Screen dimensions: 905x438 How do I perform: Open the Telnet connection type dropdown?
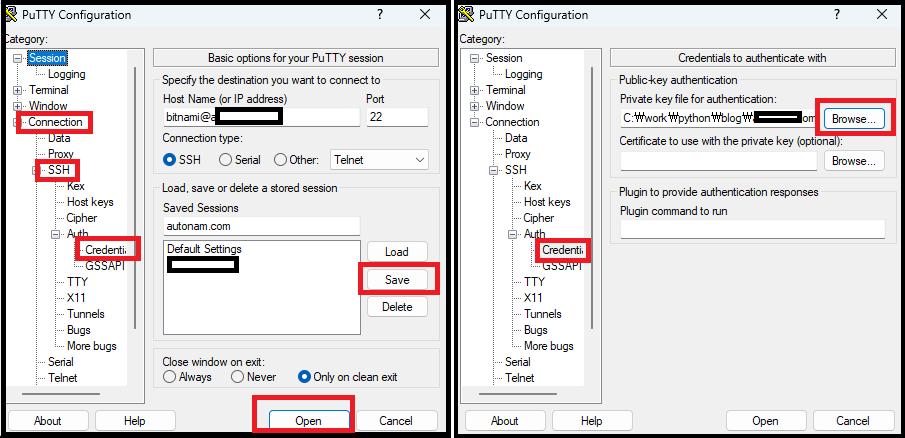click(x=379, y=160)
